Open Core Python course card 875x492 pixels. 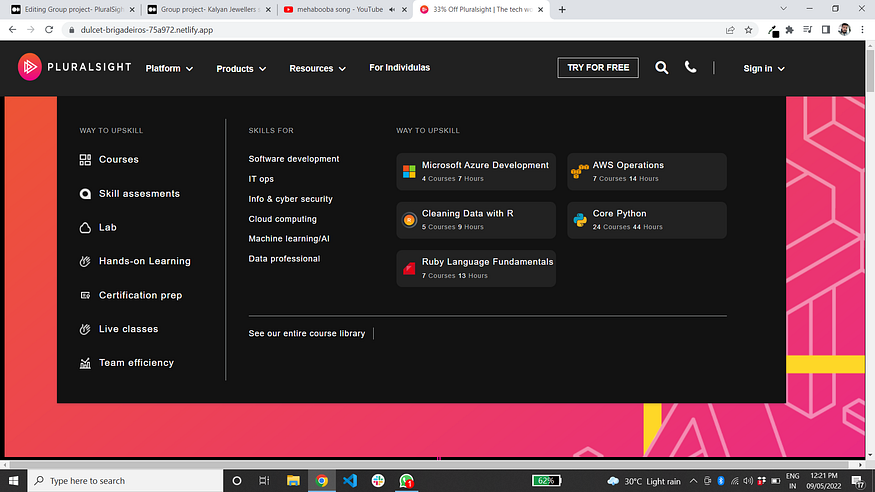click(x=647, y=220)
